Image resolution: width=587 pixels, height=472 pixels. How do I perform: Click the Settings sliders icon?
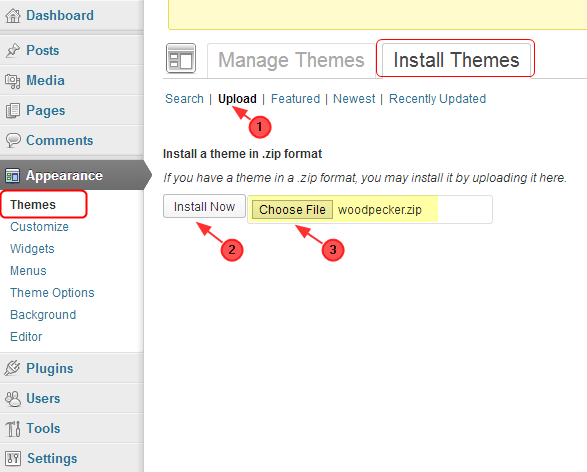[13, 459]
